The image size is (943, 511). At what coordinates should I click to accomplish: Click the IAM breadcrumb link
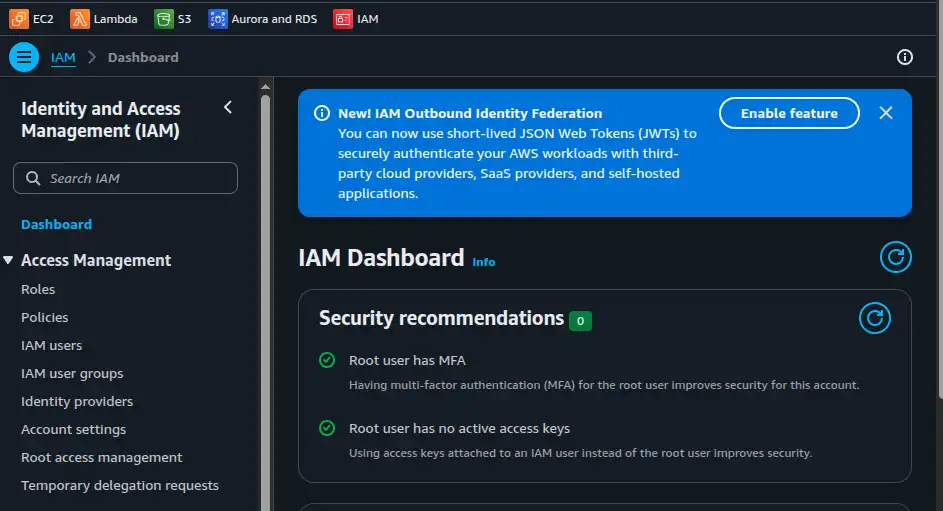point(63,57)
